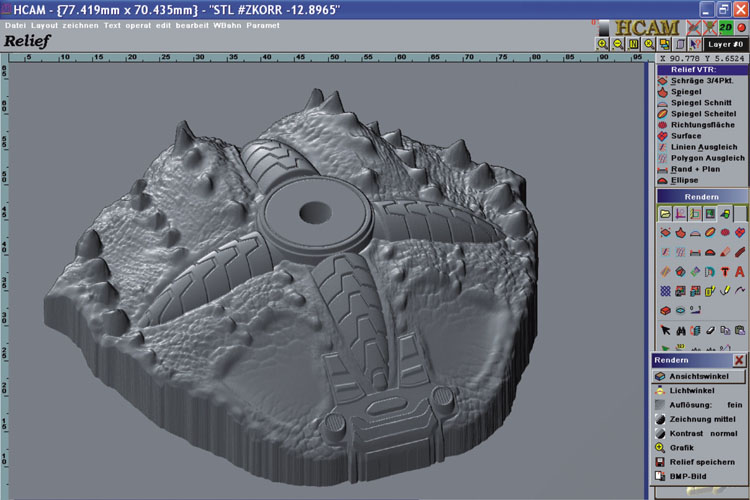Open the bearbeit menu

pyautogui.click(x=192, y=25)
